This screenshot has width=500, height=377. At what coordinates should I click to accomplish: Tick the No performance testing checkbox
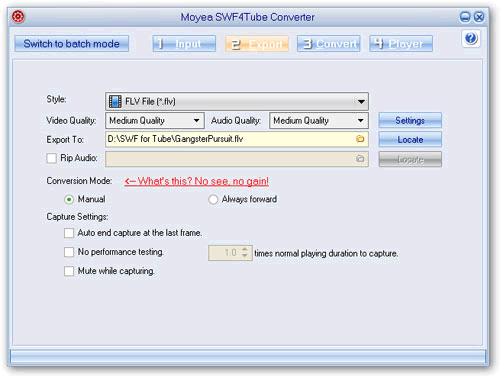[x=69, y=252]
